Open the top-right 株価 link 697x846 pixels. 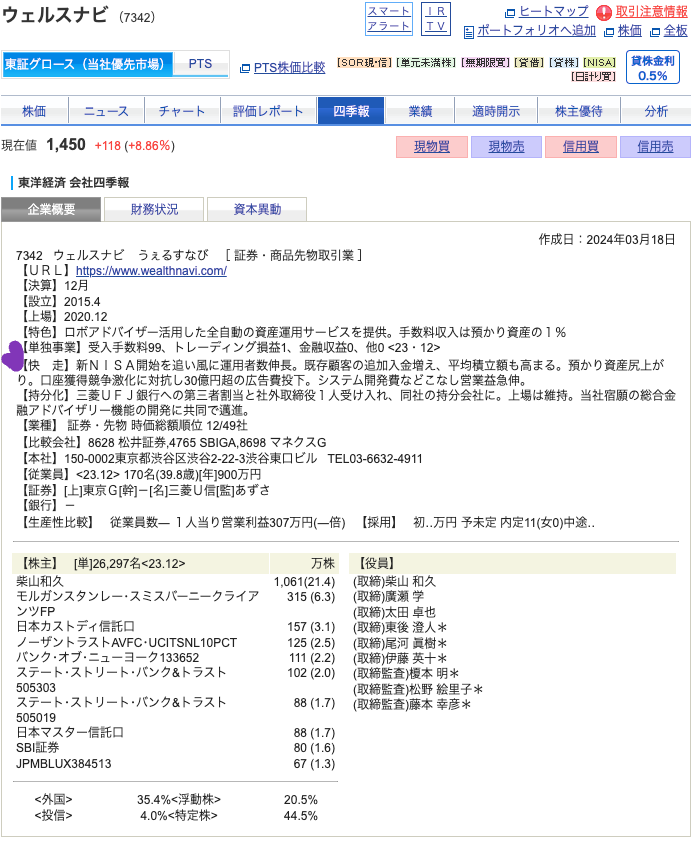pos(630,31)
